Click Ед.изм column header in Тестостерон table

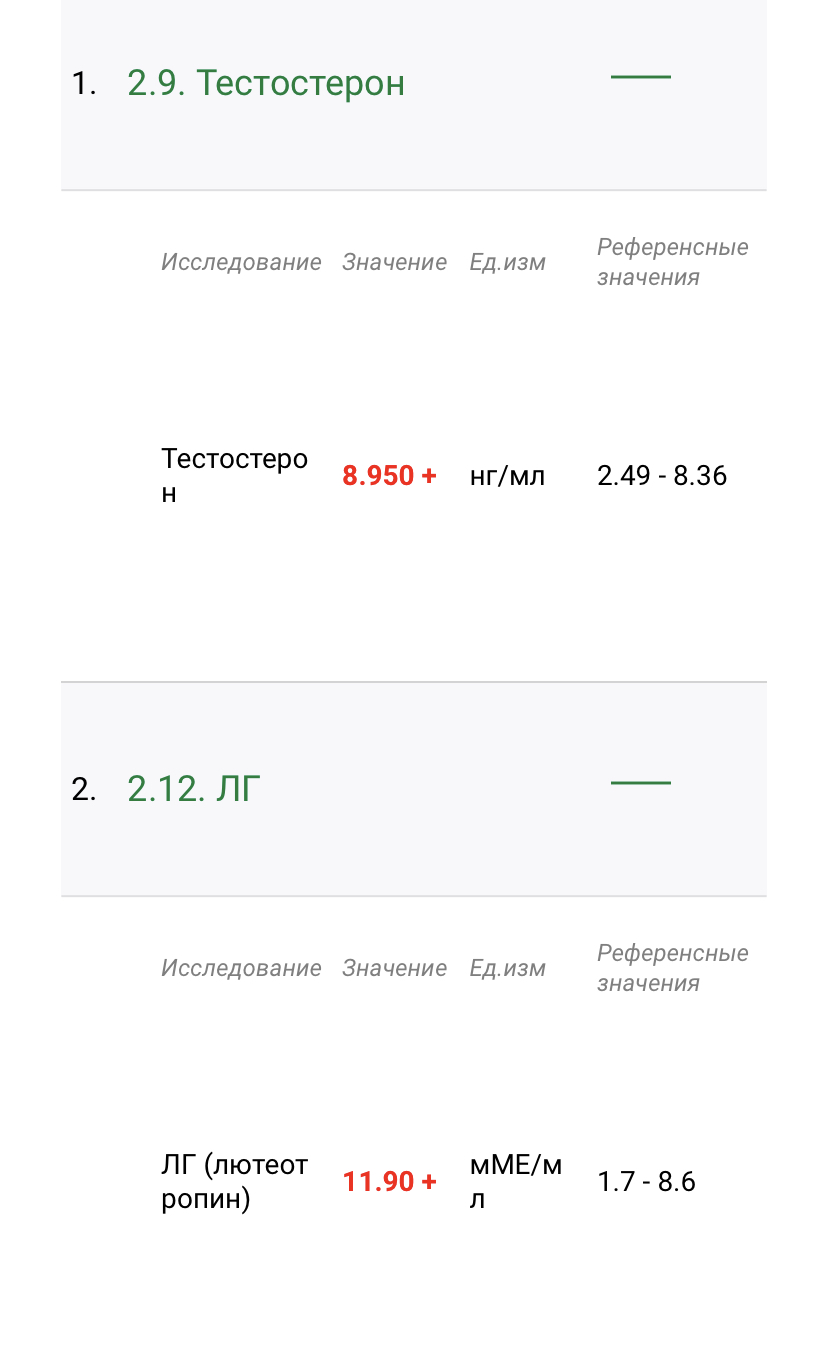(508, 262)
